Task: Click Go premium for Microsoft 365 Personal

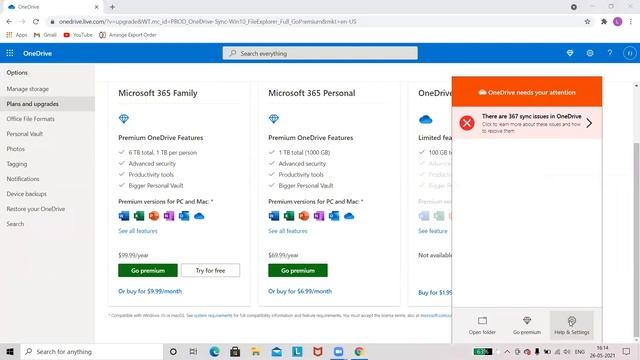Action: [x=298, y=270]
